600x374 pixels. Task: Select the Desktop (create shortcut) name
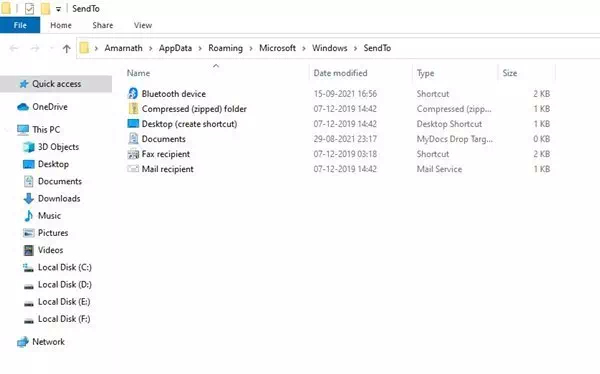click(189, 124)
